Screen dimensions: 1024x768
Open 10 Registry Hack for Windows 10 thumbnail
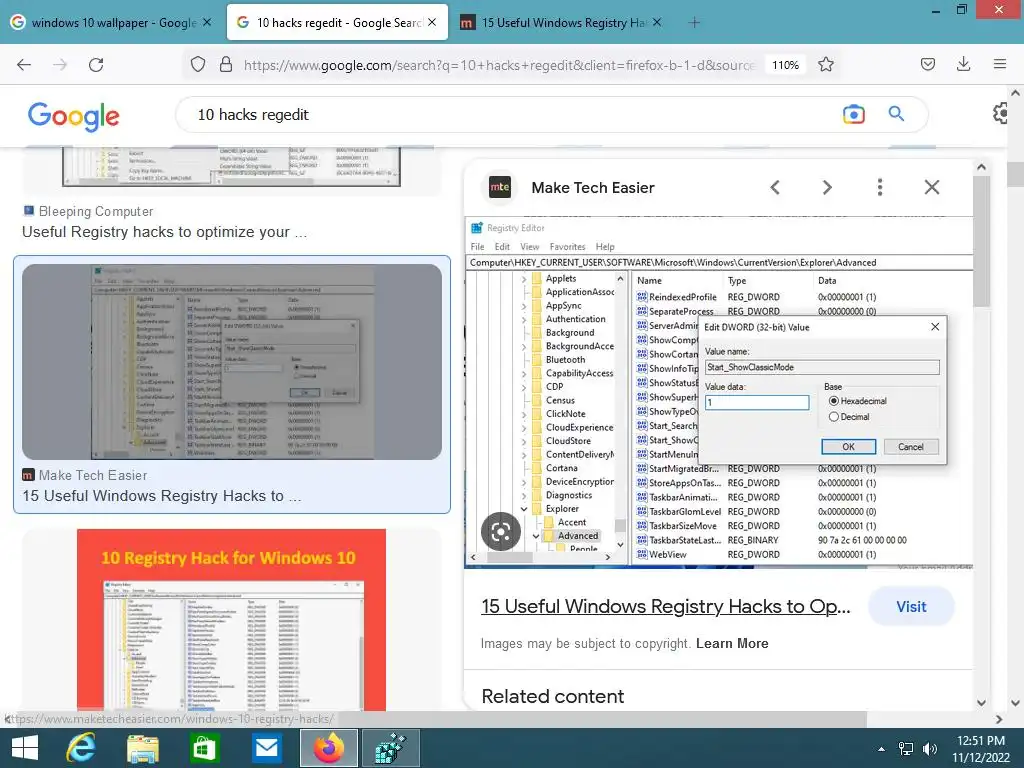tap(232, 620)
